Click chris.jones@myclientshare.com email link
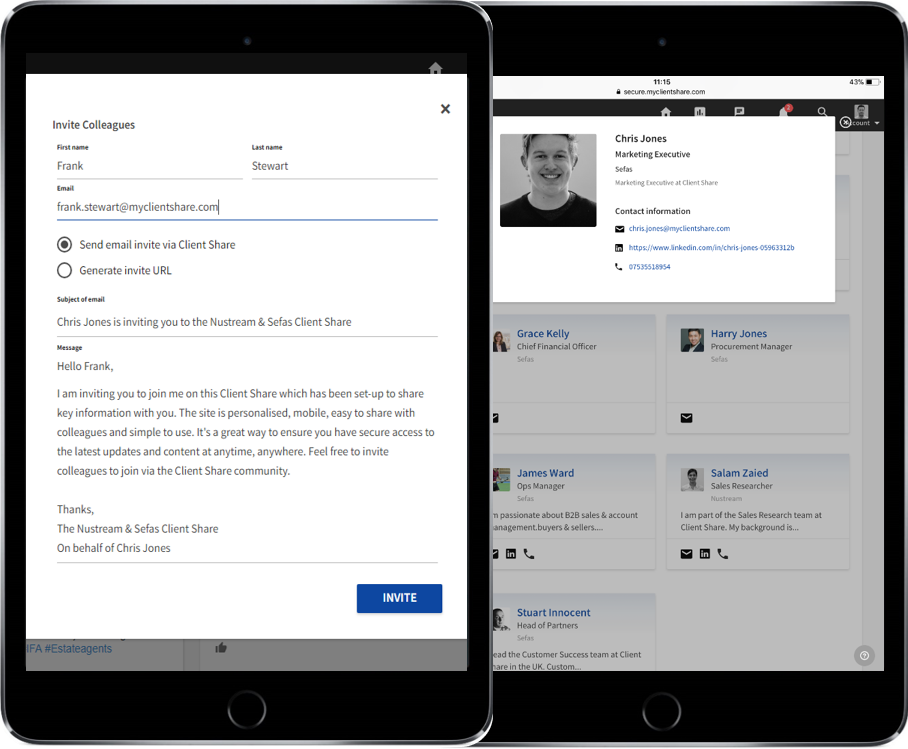This screenshot has height=749, width=908. (679, 229)
